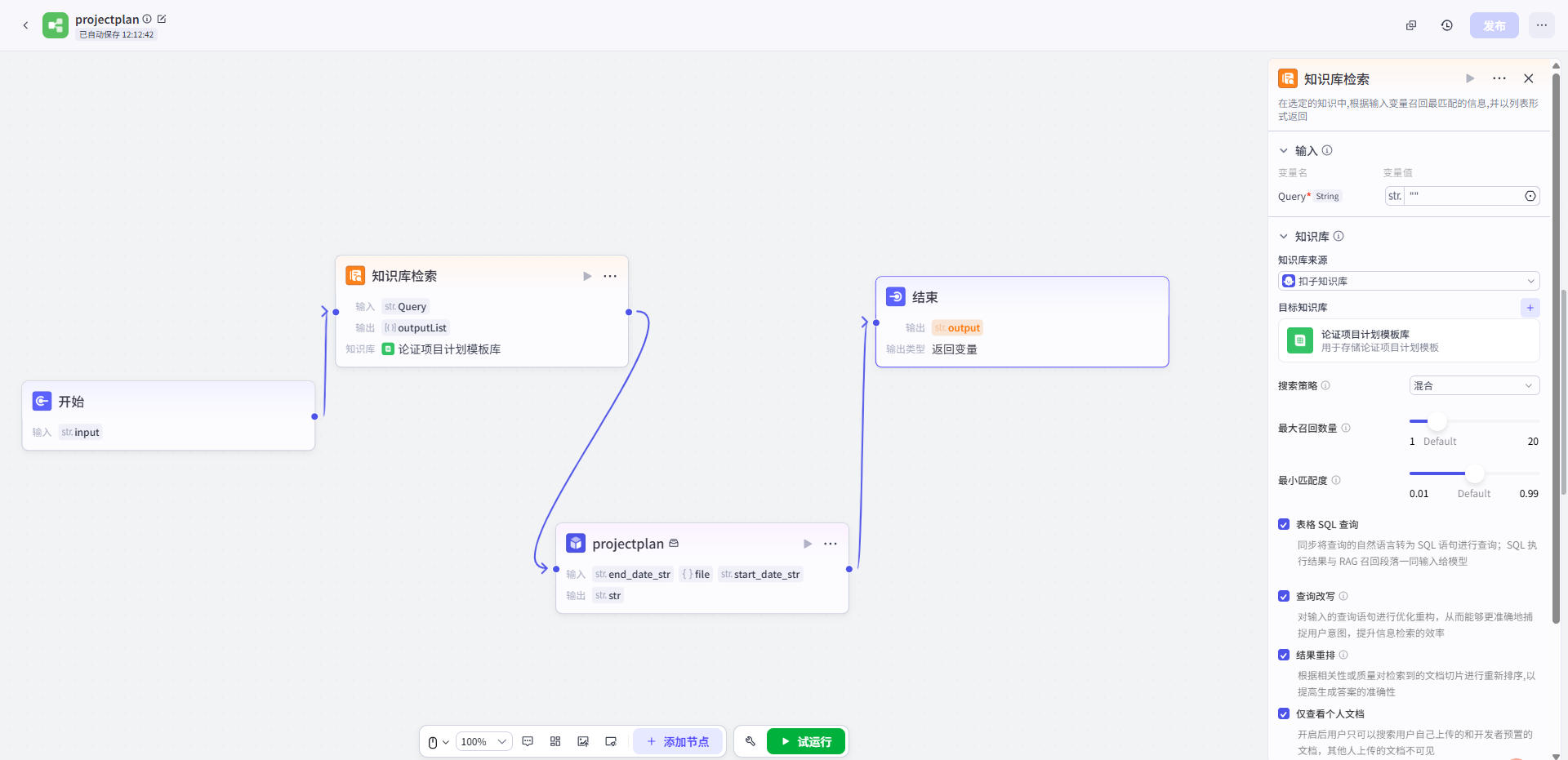This screenshot has width=1568, height=760.
Task: Add a target knowledge base with plus icon
Action: [x=1530, y=307]
